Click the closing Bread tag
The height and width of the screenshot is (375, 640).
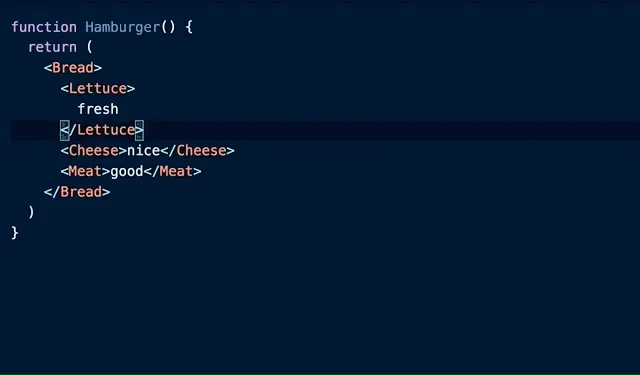(77, 192)
